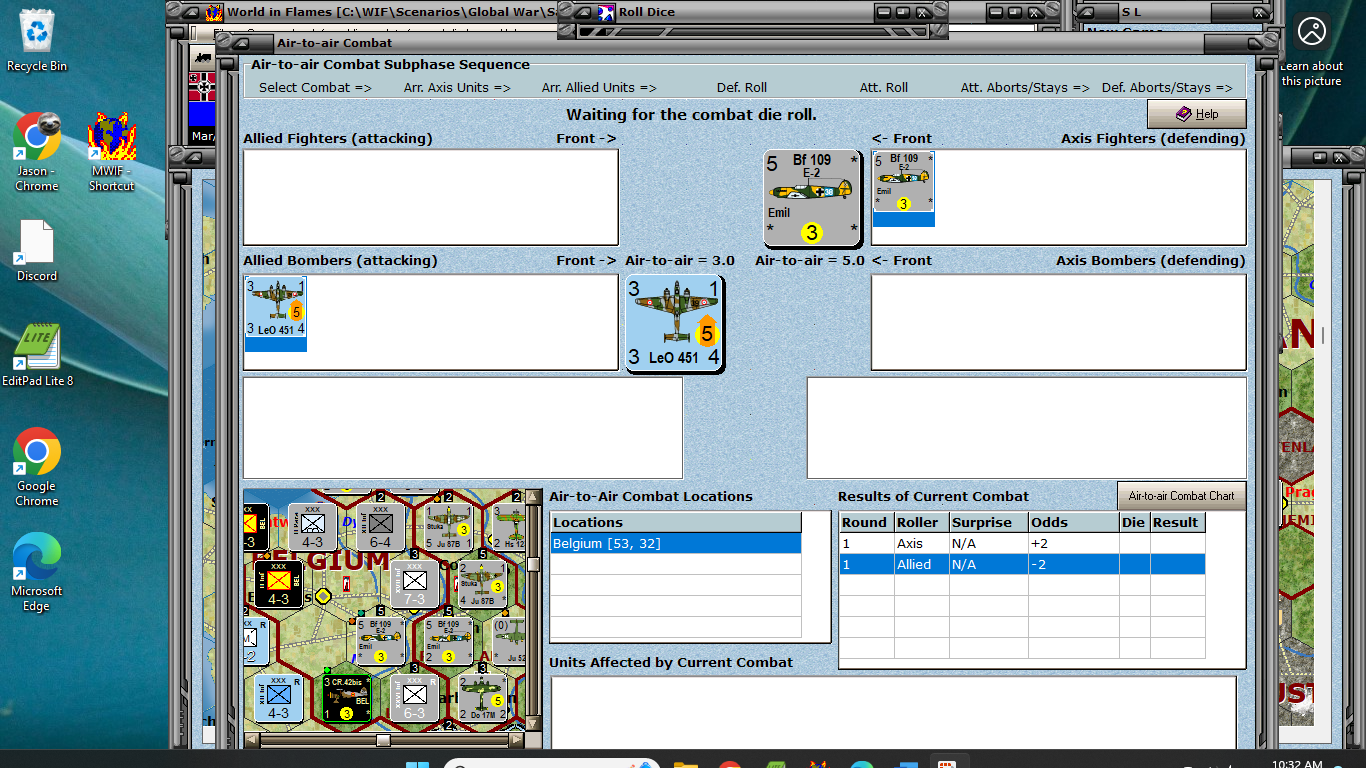This screenshot has height=768, width=1366.
Task: Click 'Select Combat =>' sequence step
Action: tap(315, 87)
